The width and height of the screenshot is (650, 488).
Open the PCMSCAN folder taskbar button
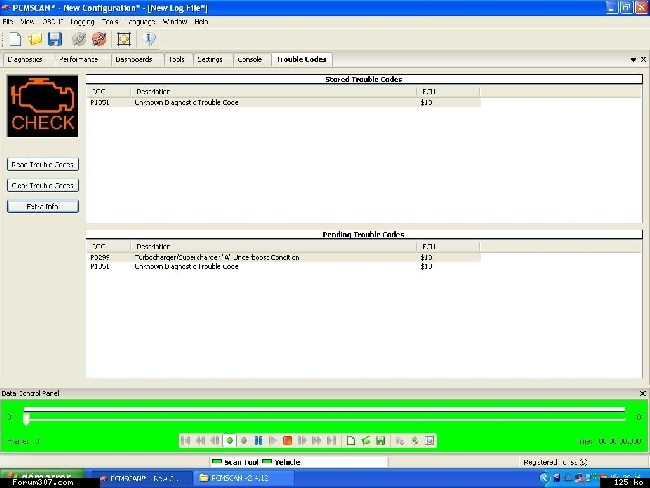[x=245, y=478]
